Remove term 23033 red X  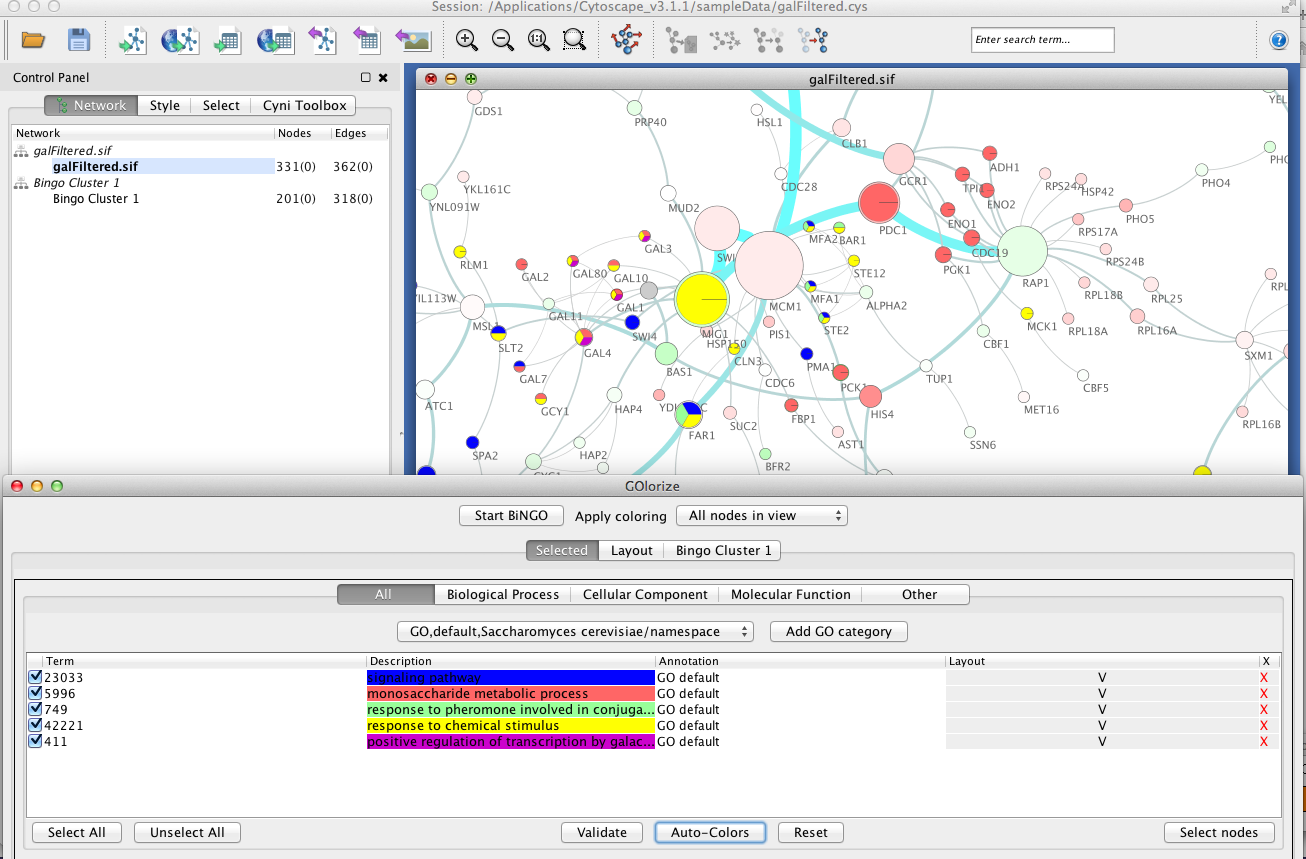tap(1264, 678)
